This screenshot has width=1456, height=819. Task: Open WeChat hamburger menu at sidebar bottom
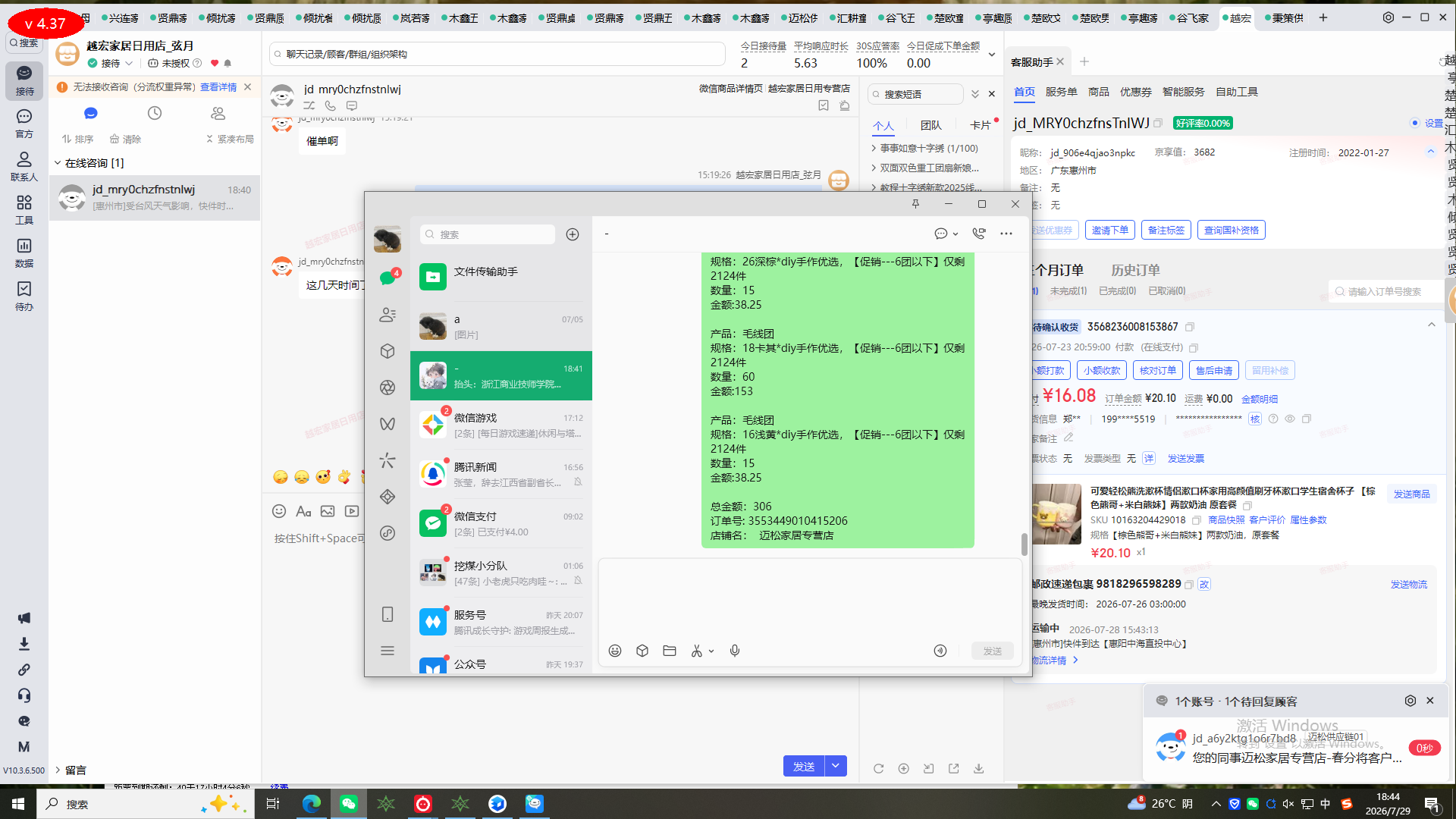388,651
